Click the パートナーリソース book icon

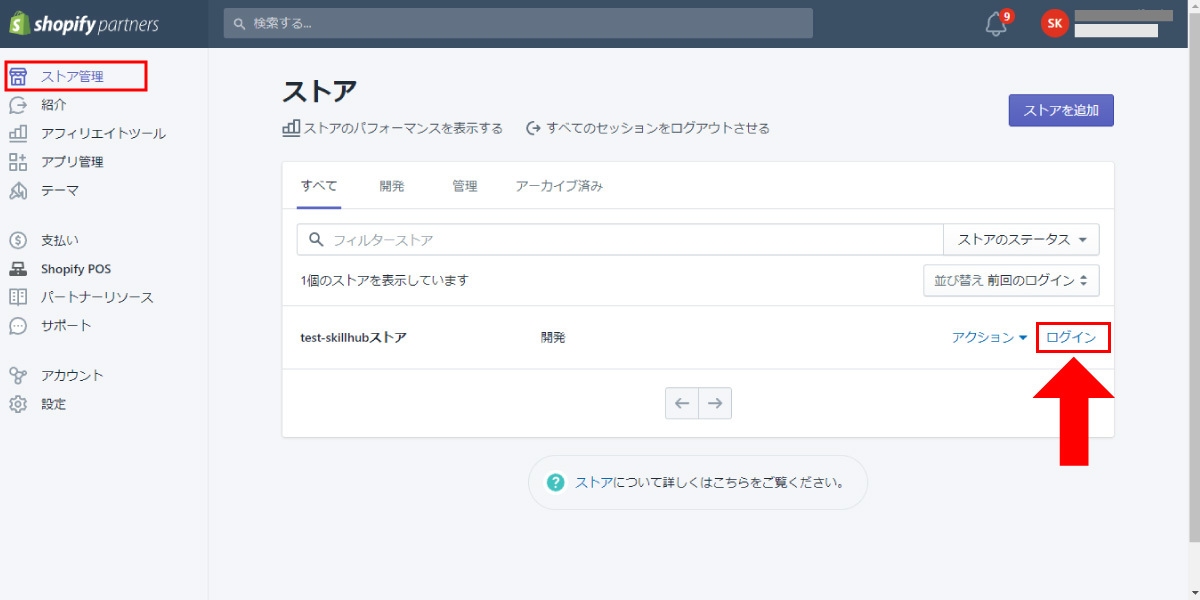tap(18, 297)
